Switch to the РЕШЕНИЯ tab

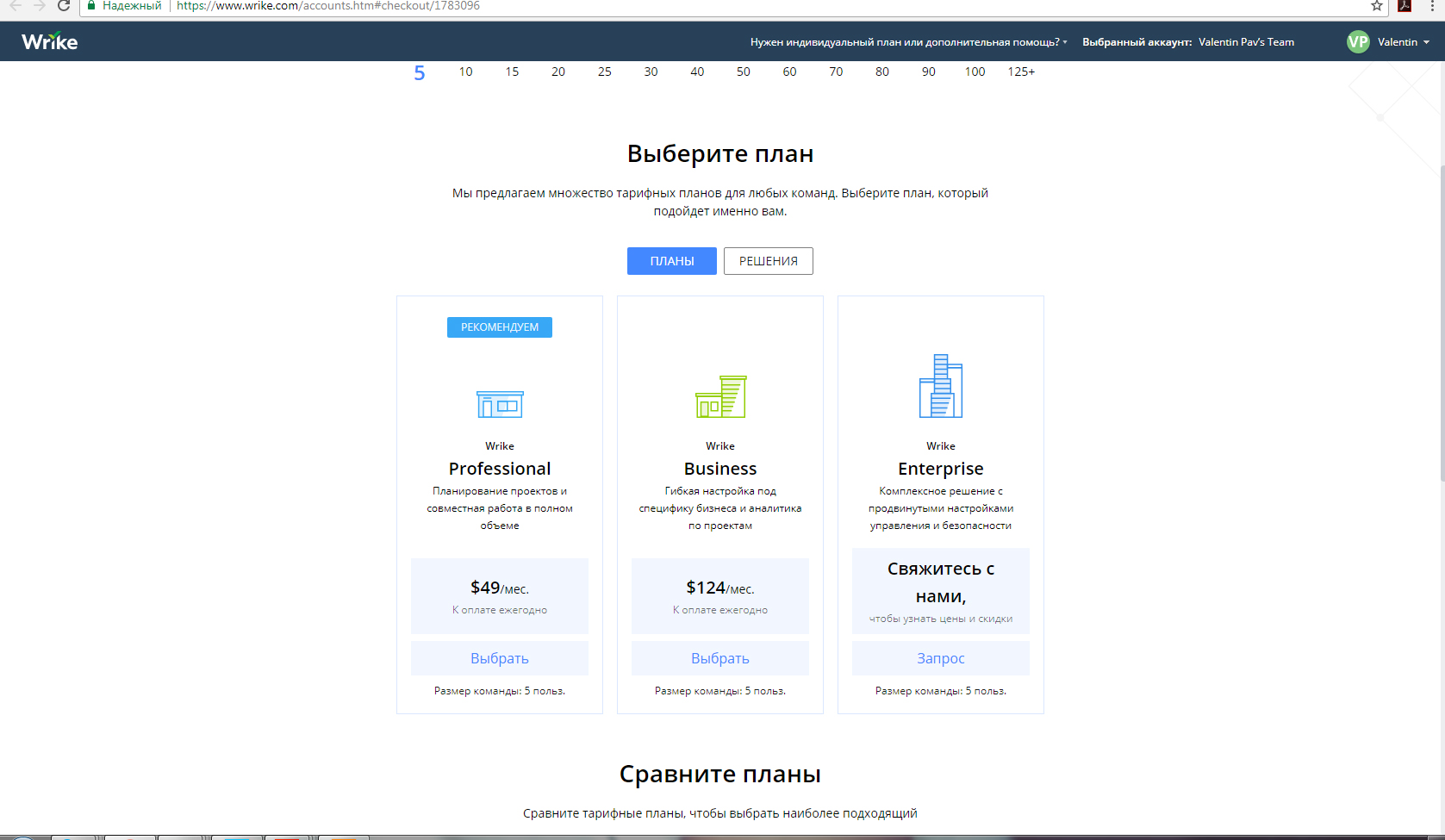[768, 261]
